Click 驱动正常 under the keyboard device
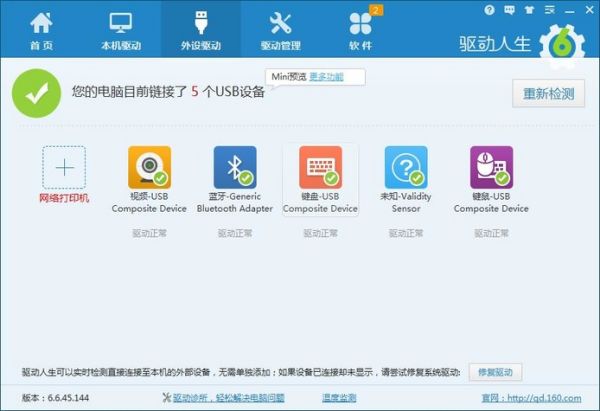Viewport: 600px width, 411px height. [x=321, y=233]
